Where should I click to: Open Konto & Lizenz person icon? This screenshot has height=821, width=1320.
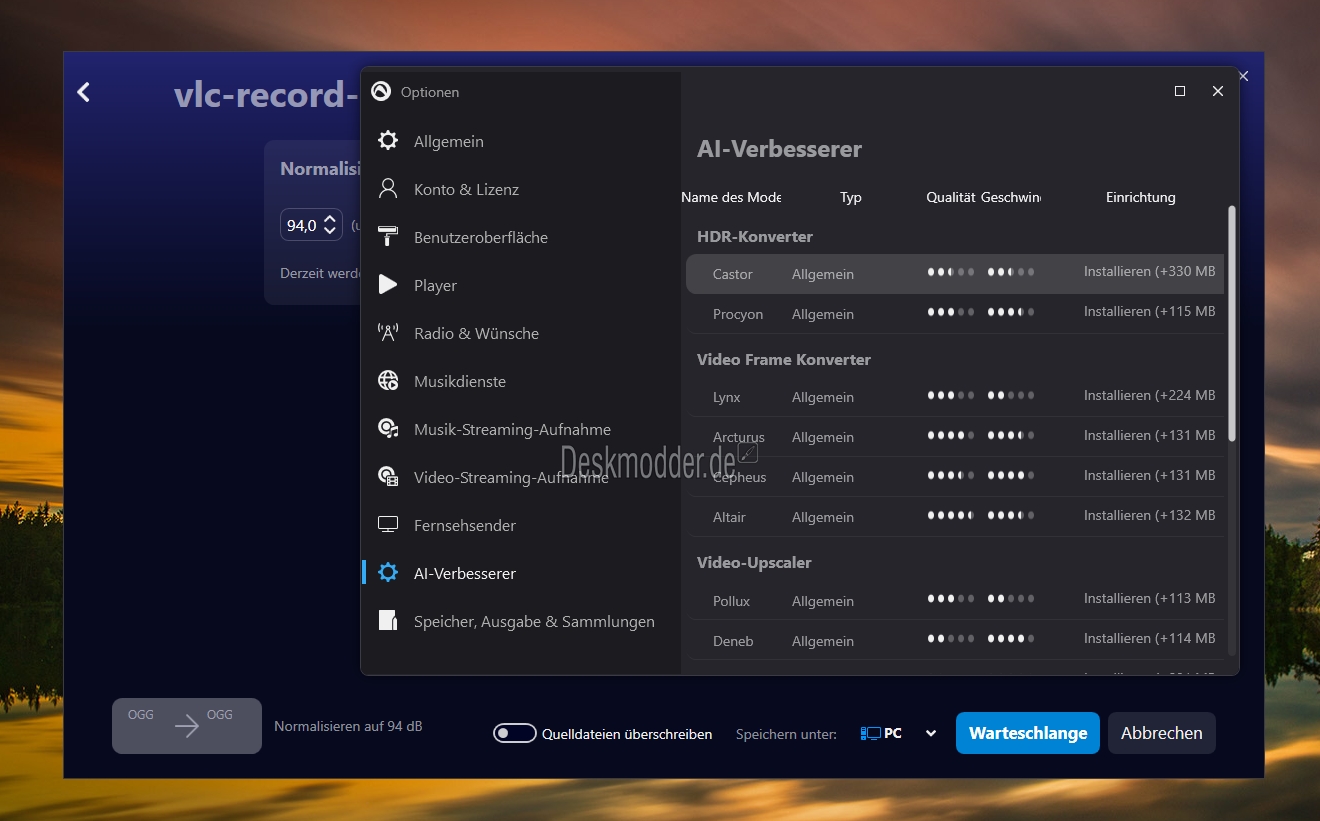[388, 189]
